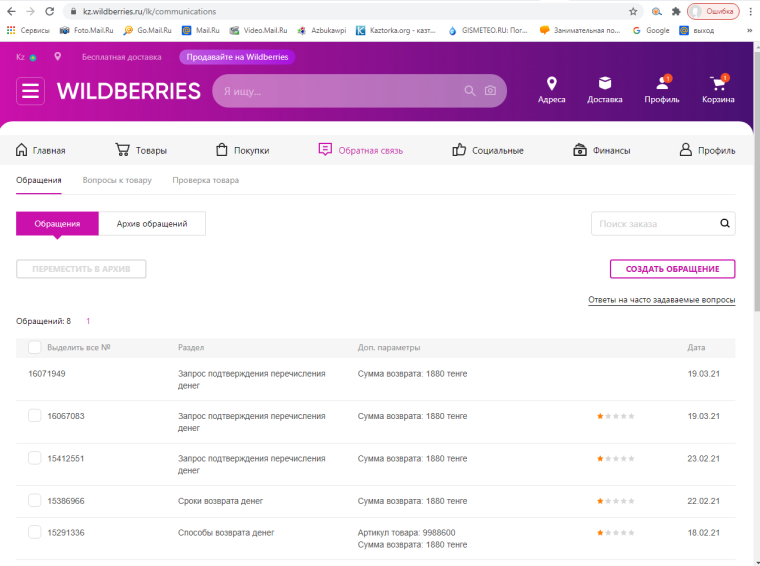Click Бесплатная доставка link

tap(122, 57)
